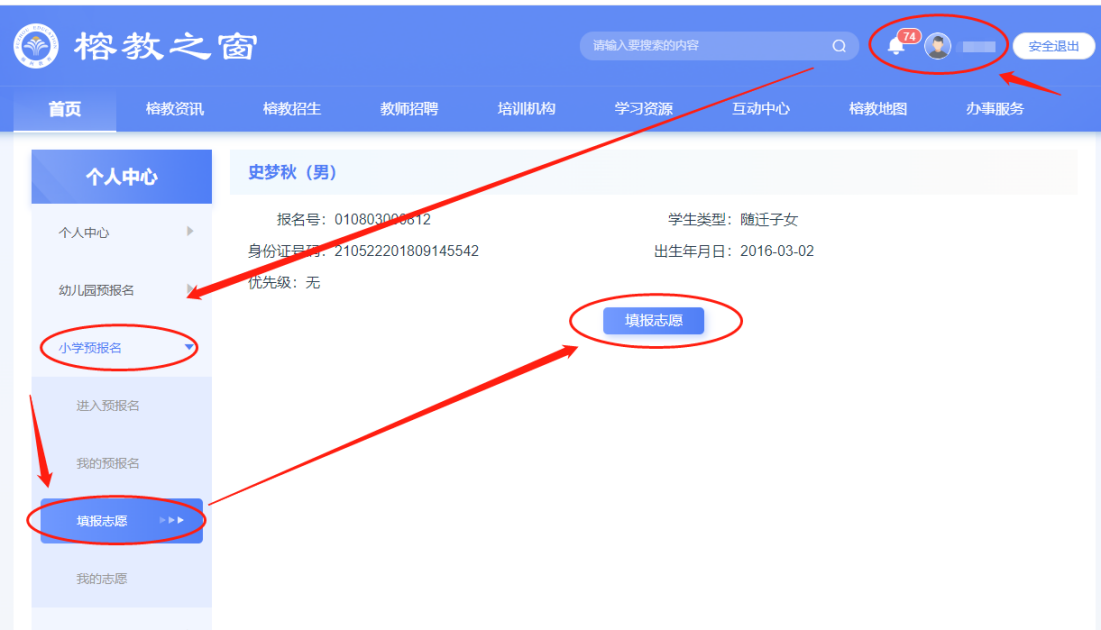Click the triple arrow on 填报志愿
1101x630 pixels.
pyautogui.click(x=172, y=520)
